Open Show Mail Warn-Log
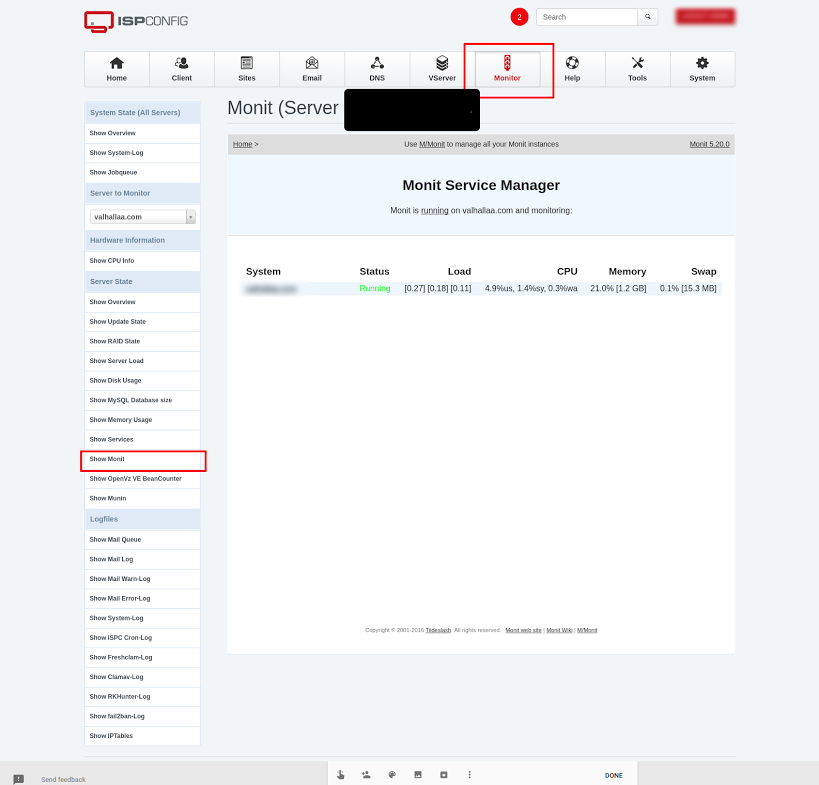Screen dimensions: 819x785 pos(142,579)
